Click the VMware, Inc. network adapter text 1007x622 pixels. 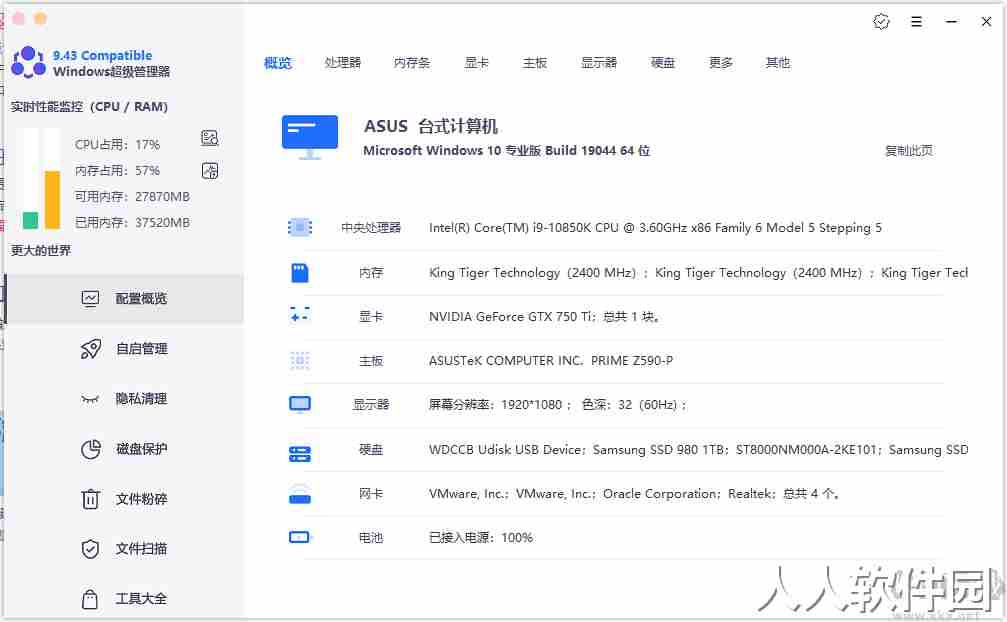pos(634,494)
